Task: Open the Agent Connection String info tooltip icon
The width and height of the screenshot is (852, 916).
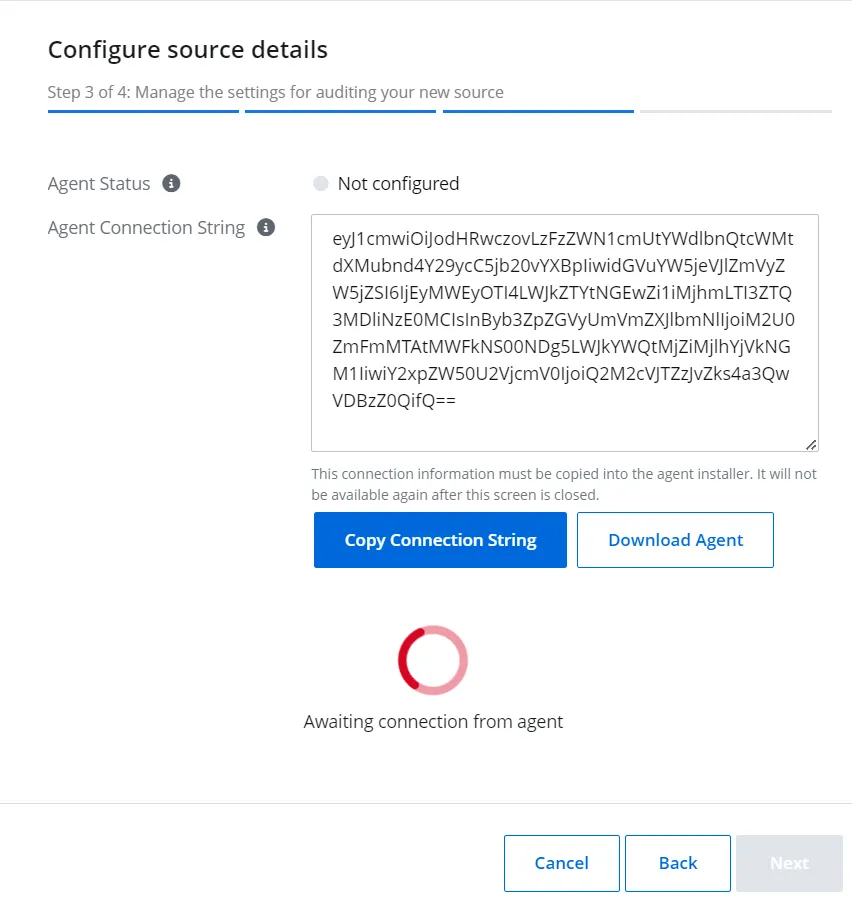Action: (x=266, y=227)
